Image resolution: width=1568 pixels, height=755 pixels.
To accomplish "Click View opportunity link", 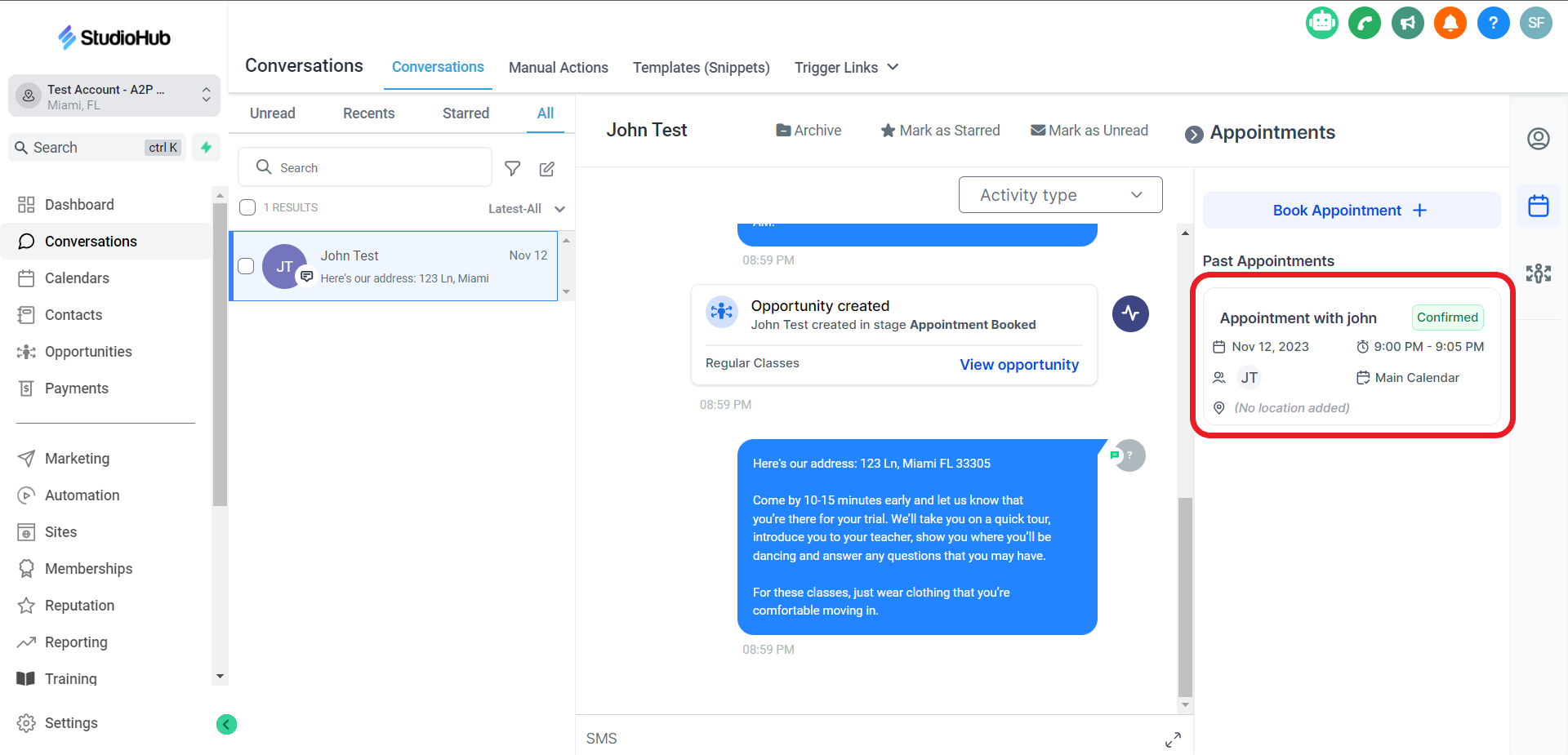I will [1019, 365].
